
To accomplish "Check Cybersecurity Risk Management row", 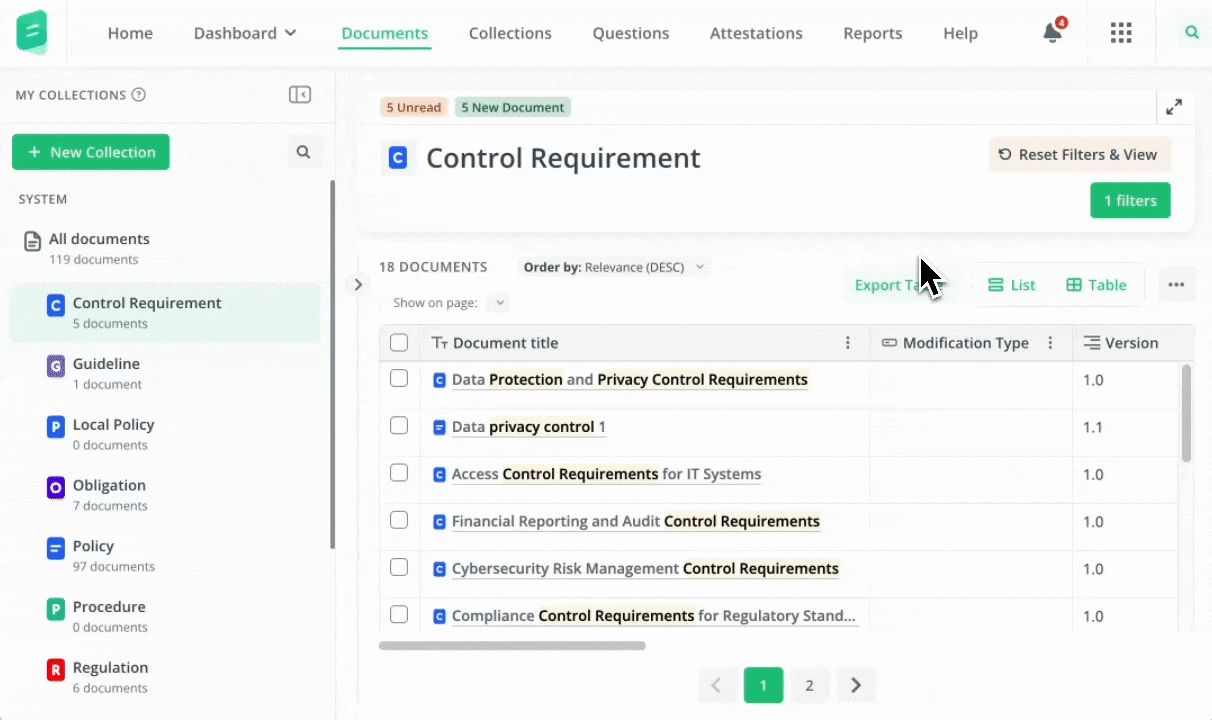I will click(399, 567).
